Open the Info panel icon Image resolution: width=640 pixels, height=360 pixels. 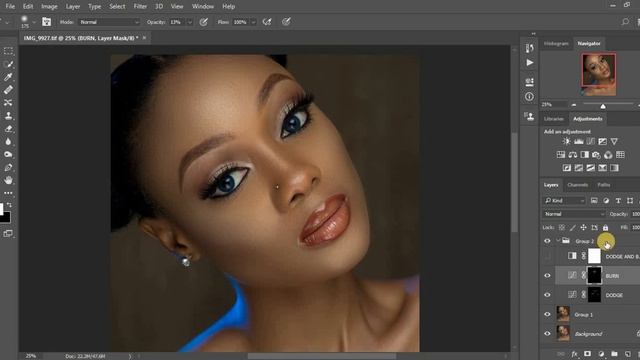pyautogui.click(x=529, y=97)
